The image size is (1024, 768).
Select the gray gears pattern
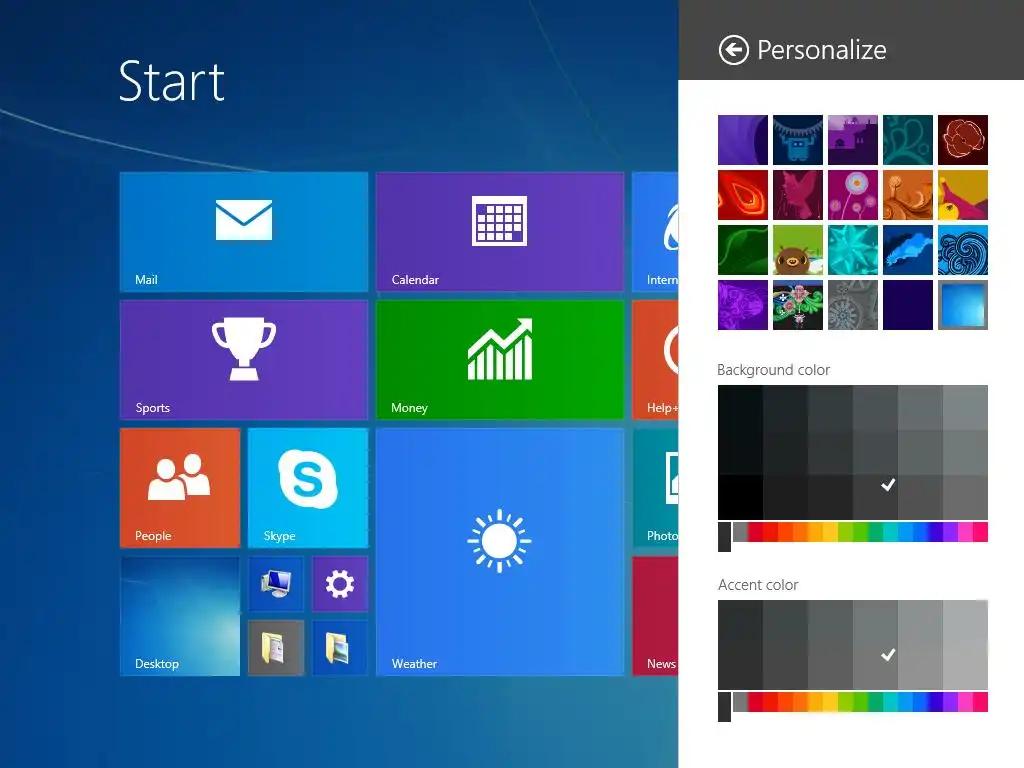coord(853,305)
